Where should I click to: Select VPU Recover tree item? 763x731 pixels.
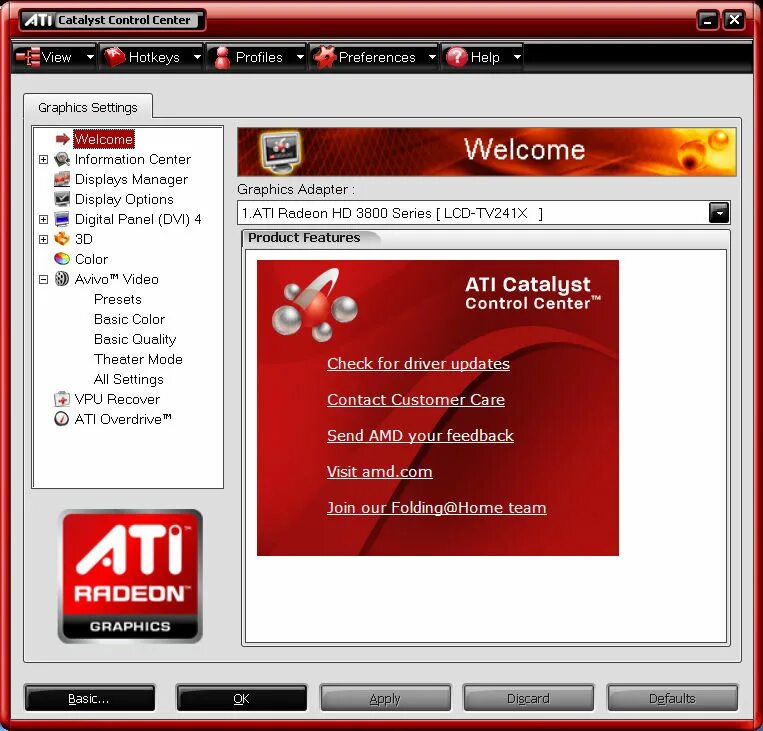click(x=117, y=399)
